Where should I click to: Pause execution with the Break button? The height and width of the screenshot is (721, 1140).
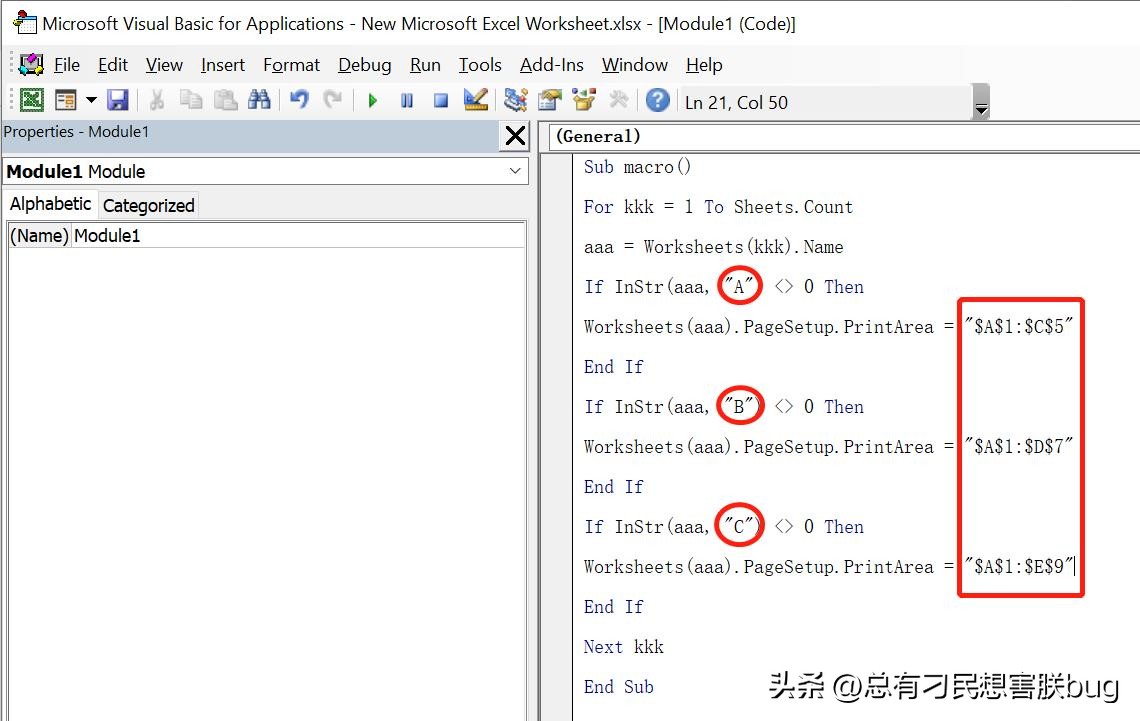pos(407,100)
